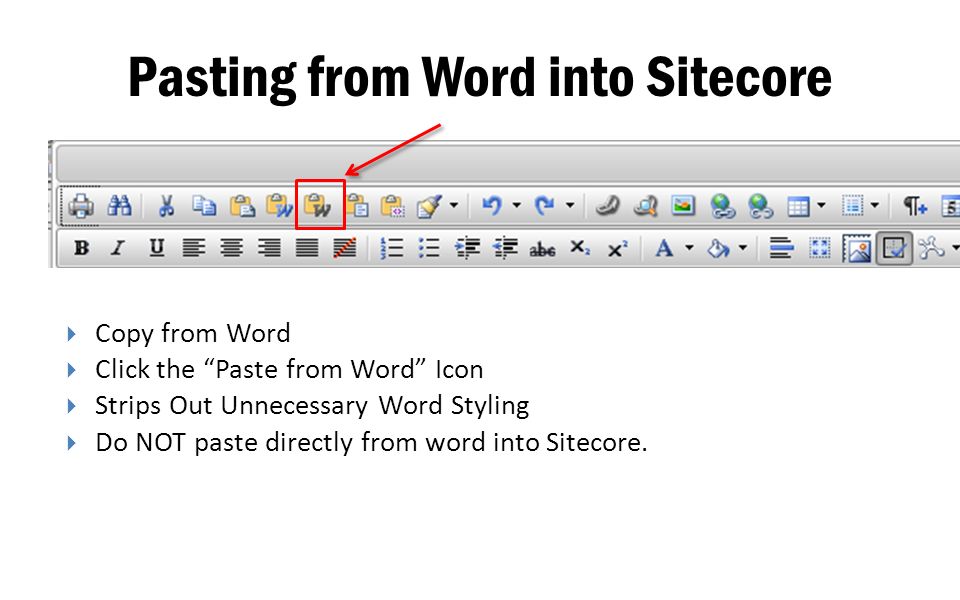This screenshot has height=600, width=960.
Task: Click the Print icon in the editor toolbar
Action: point(81,206)
